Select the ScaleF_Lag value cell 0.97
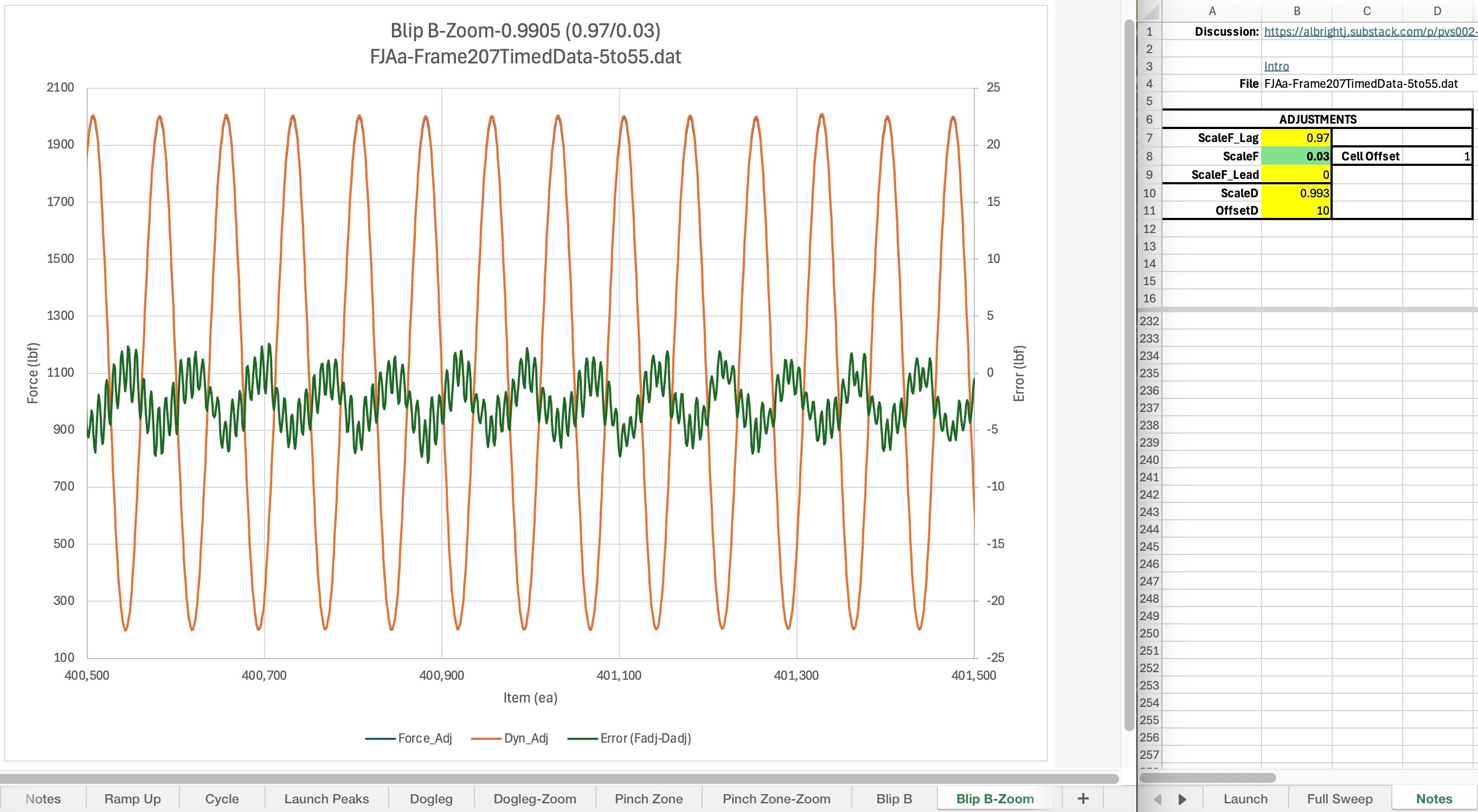This screenshot has height=812, width=1478. (1296, 138)
